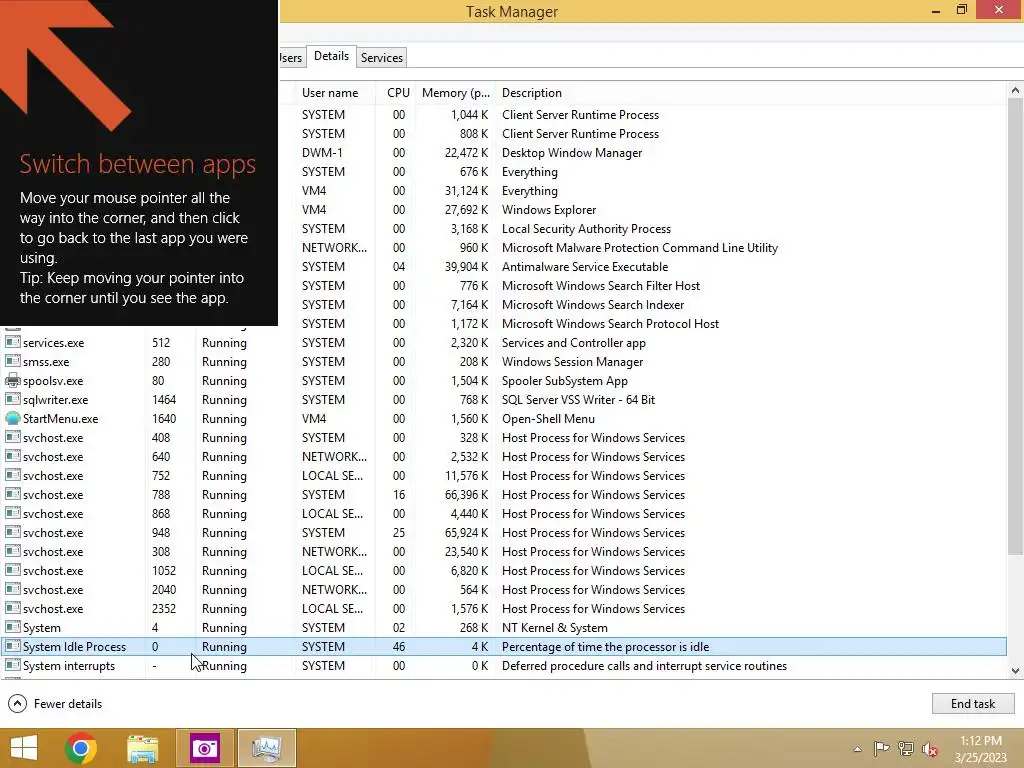The height and width of the screenshot is (768, 1024).
Task: Click the muted volume tray icon
Action: tap(929, 749)
